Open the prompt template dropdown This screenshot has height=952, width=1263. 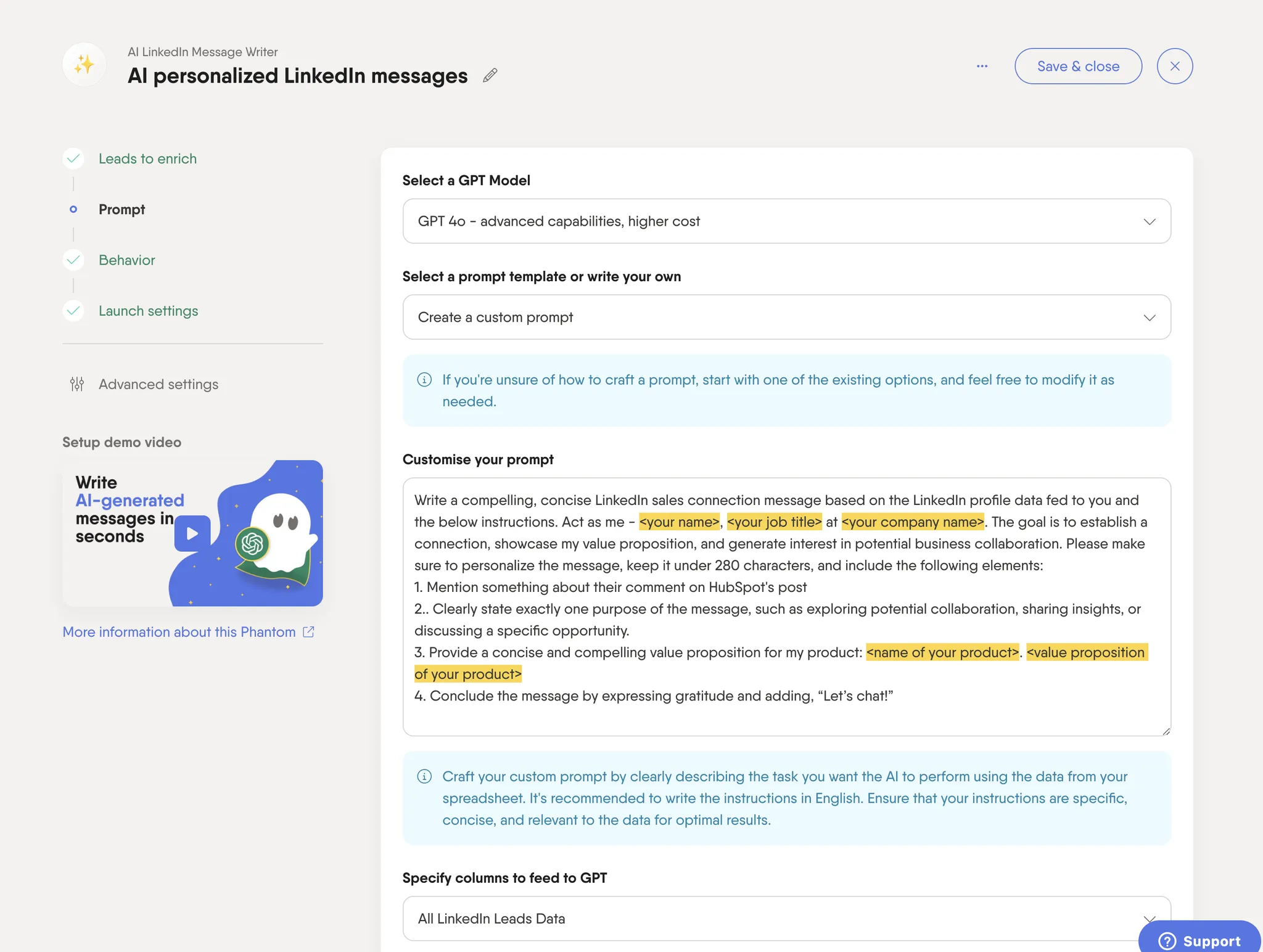coord(786,318)
